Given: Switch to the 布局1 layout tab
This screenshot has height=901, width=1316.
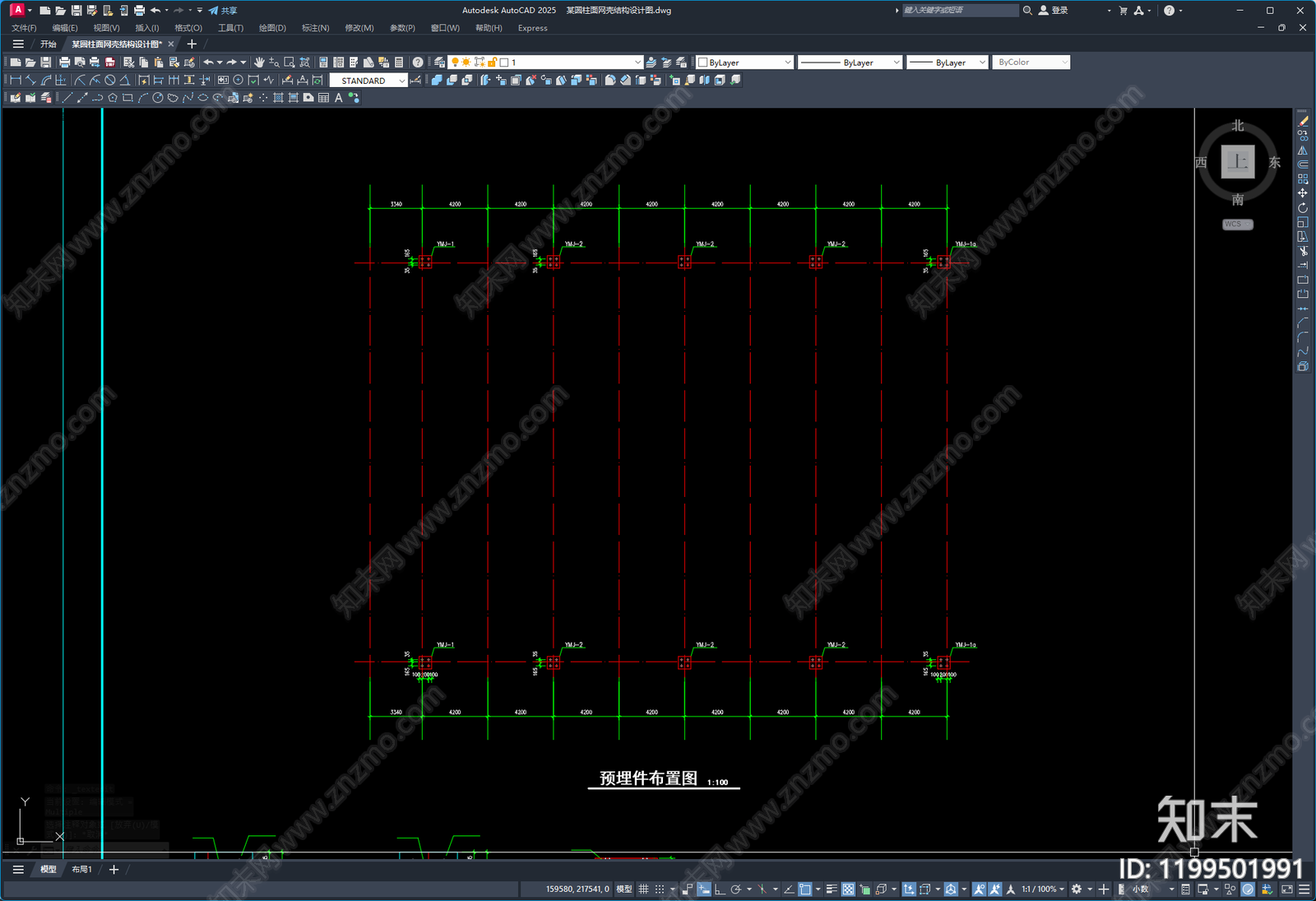Looking at the screenshot, I should [81, 870].
